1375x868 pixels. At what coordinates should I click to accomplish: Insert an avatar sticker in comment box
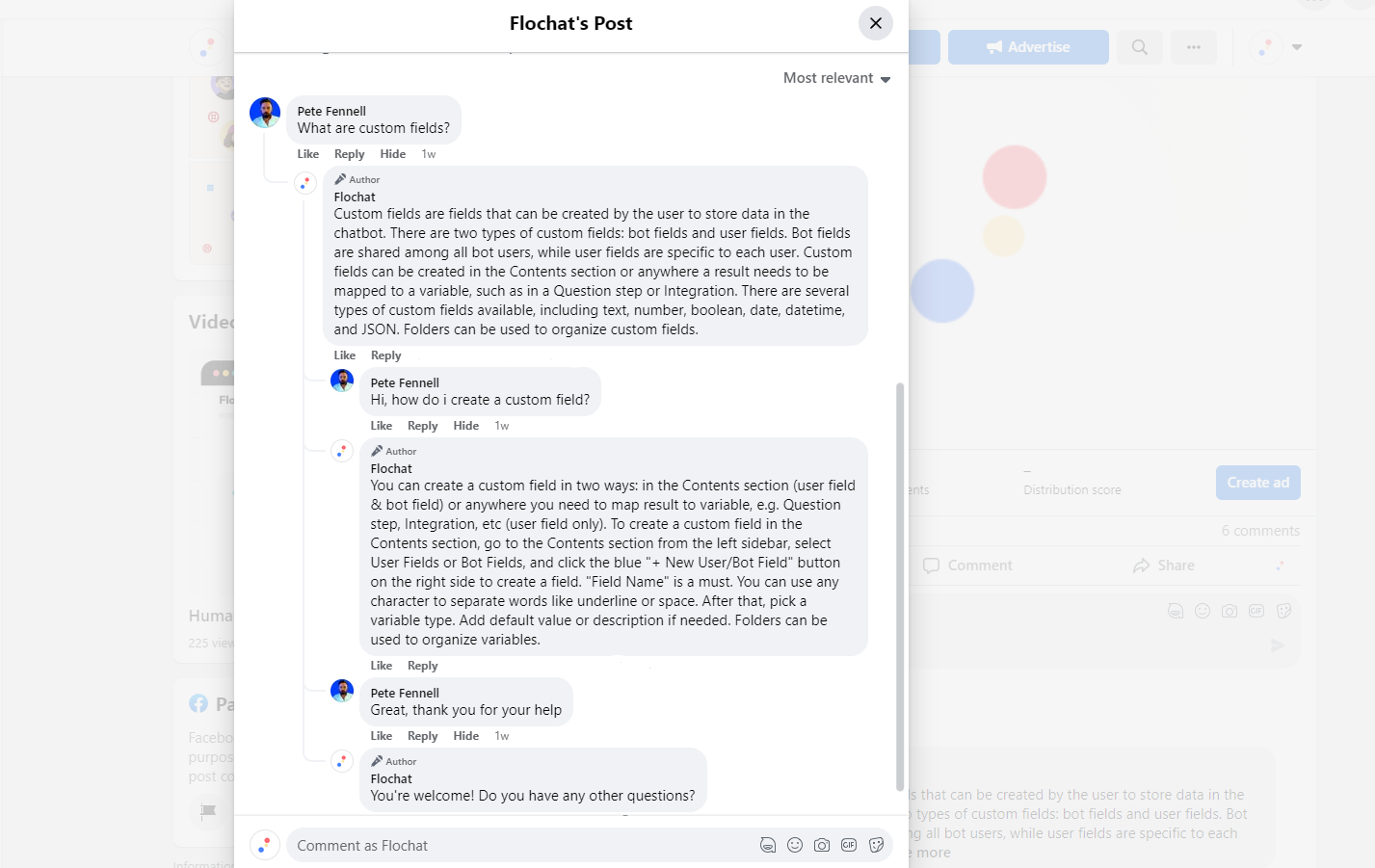(x=768, y=845)
